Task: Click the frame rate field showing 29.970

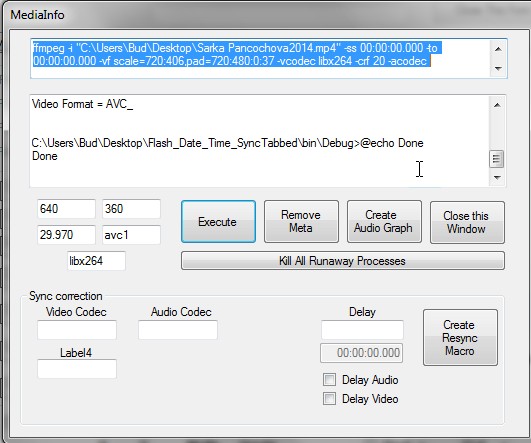Action: pyautogui.click(x=66, y=235)
